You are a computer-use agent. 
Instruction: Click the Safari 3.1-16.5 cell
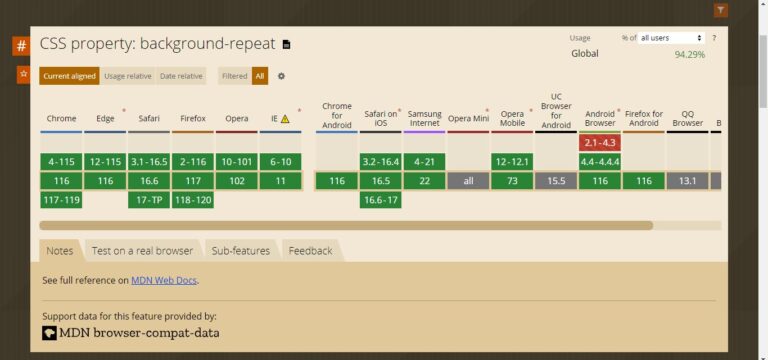[149, 162]
